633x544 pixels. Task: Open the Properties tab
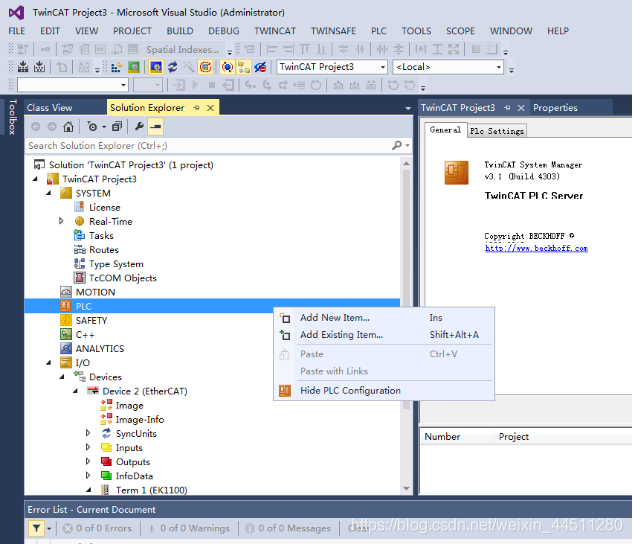(555, 108)
